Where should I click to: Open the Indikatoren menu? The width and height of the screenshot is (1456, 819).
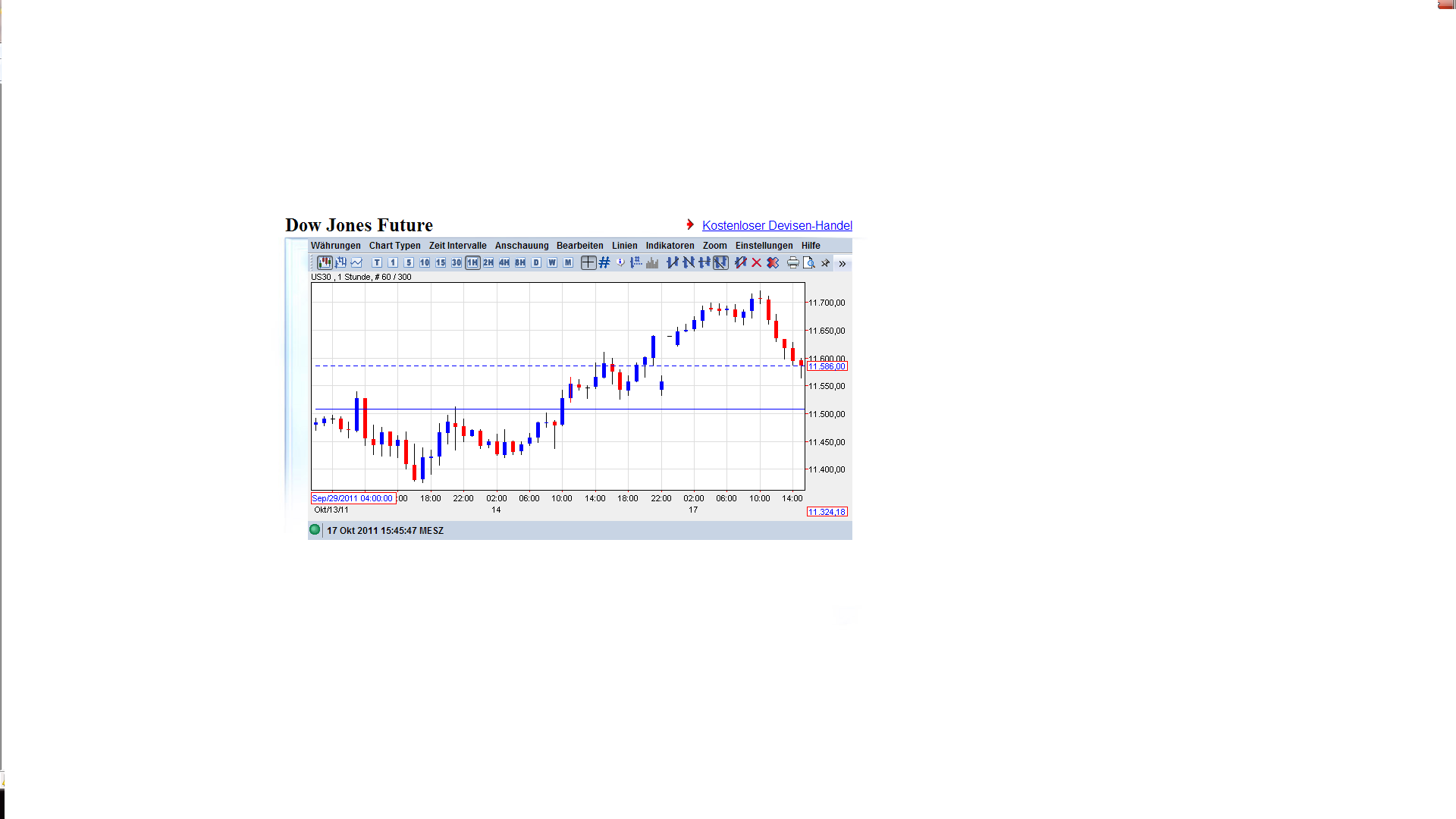pos(670,246)
